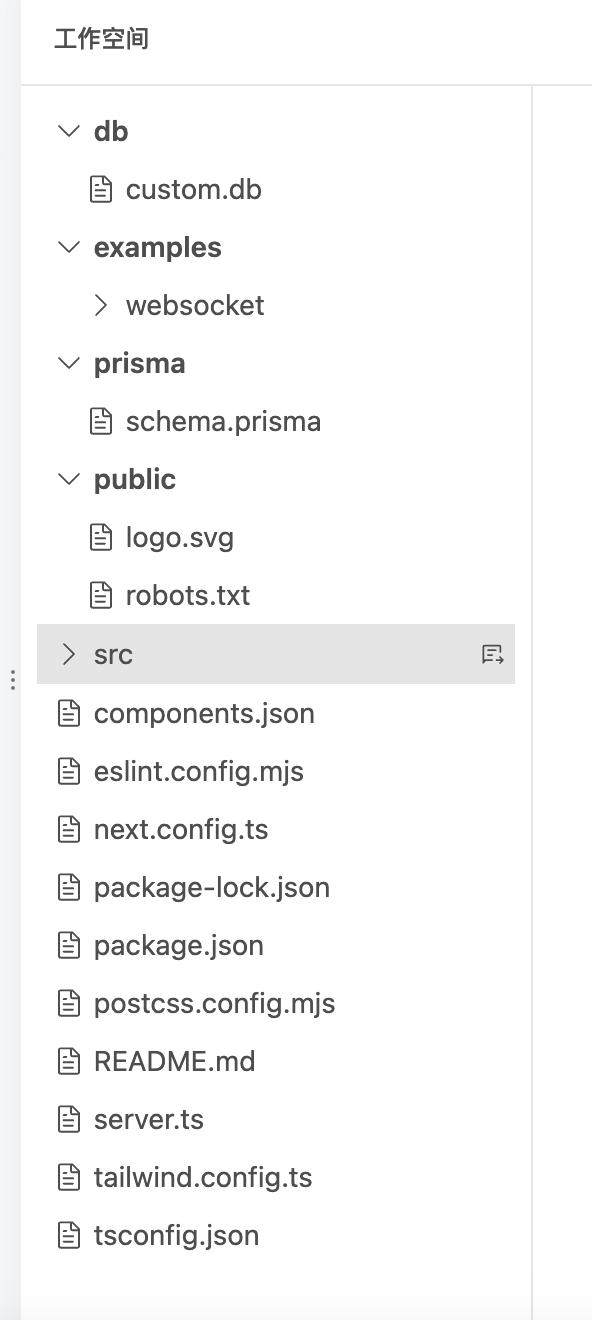Screen dimensions: 592x1320
Task: Click the file icon beside schema.prisma
Action: tap(101, 421)
